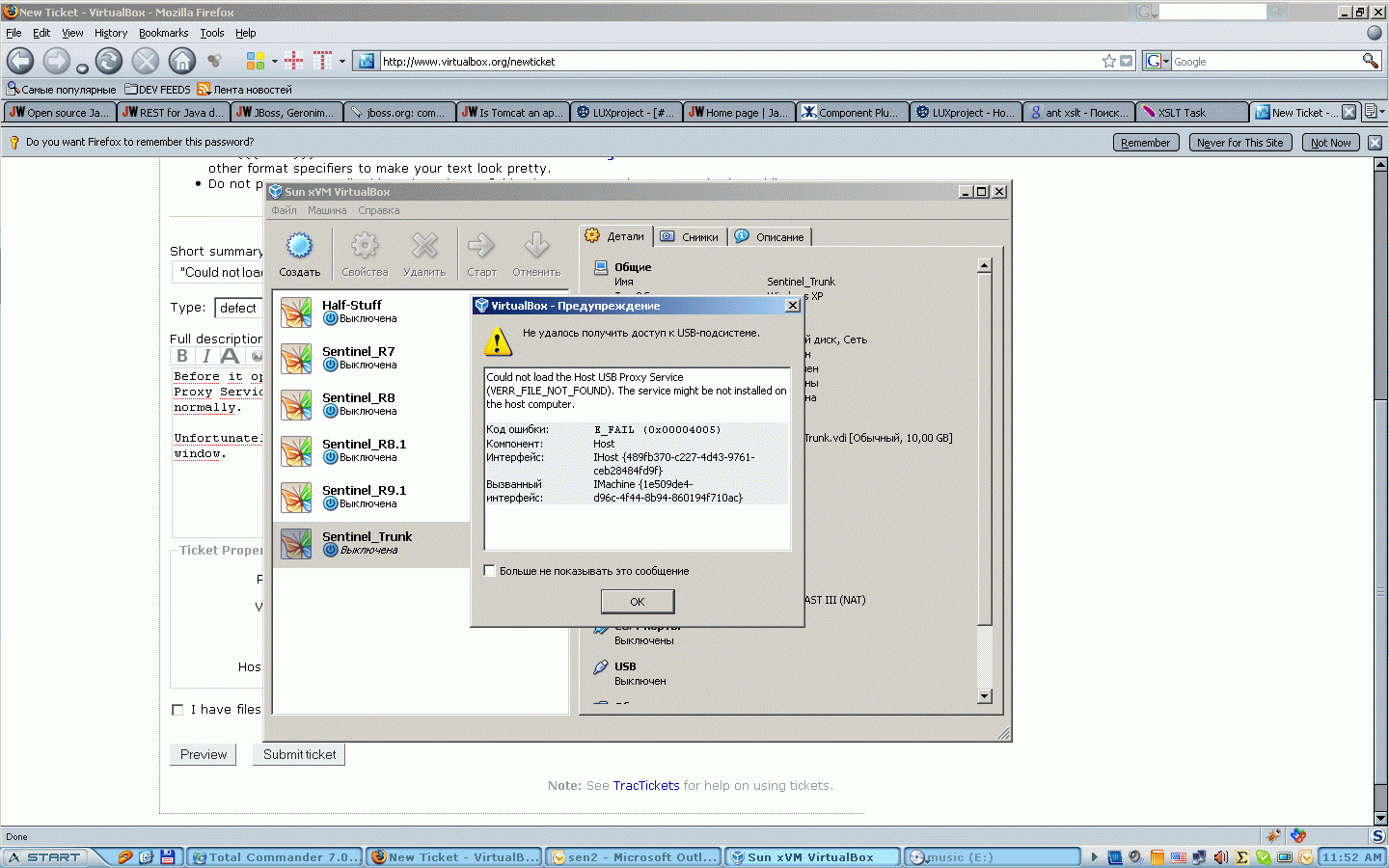Click the Never for This Site button

1240,143
